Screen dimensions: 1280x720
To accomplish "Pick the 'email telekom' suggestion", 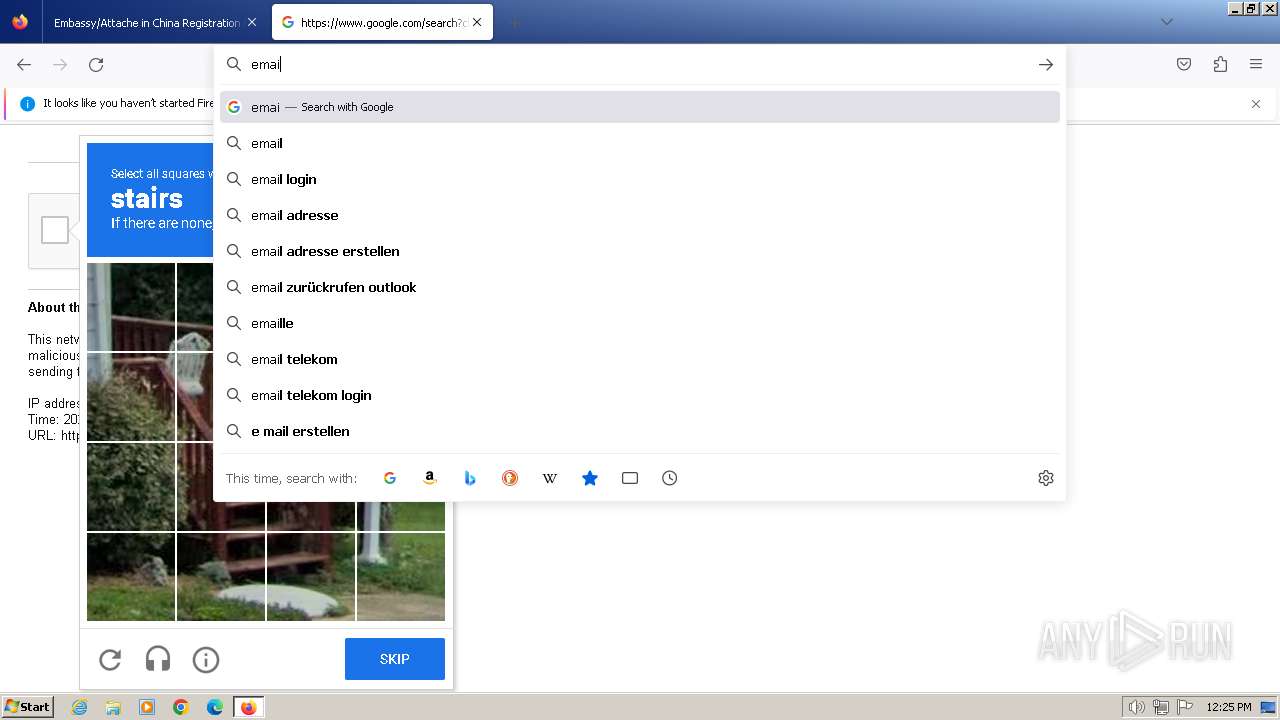I will pyautogui.click(x=640, y=359).
